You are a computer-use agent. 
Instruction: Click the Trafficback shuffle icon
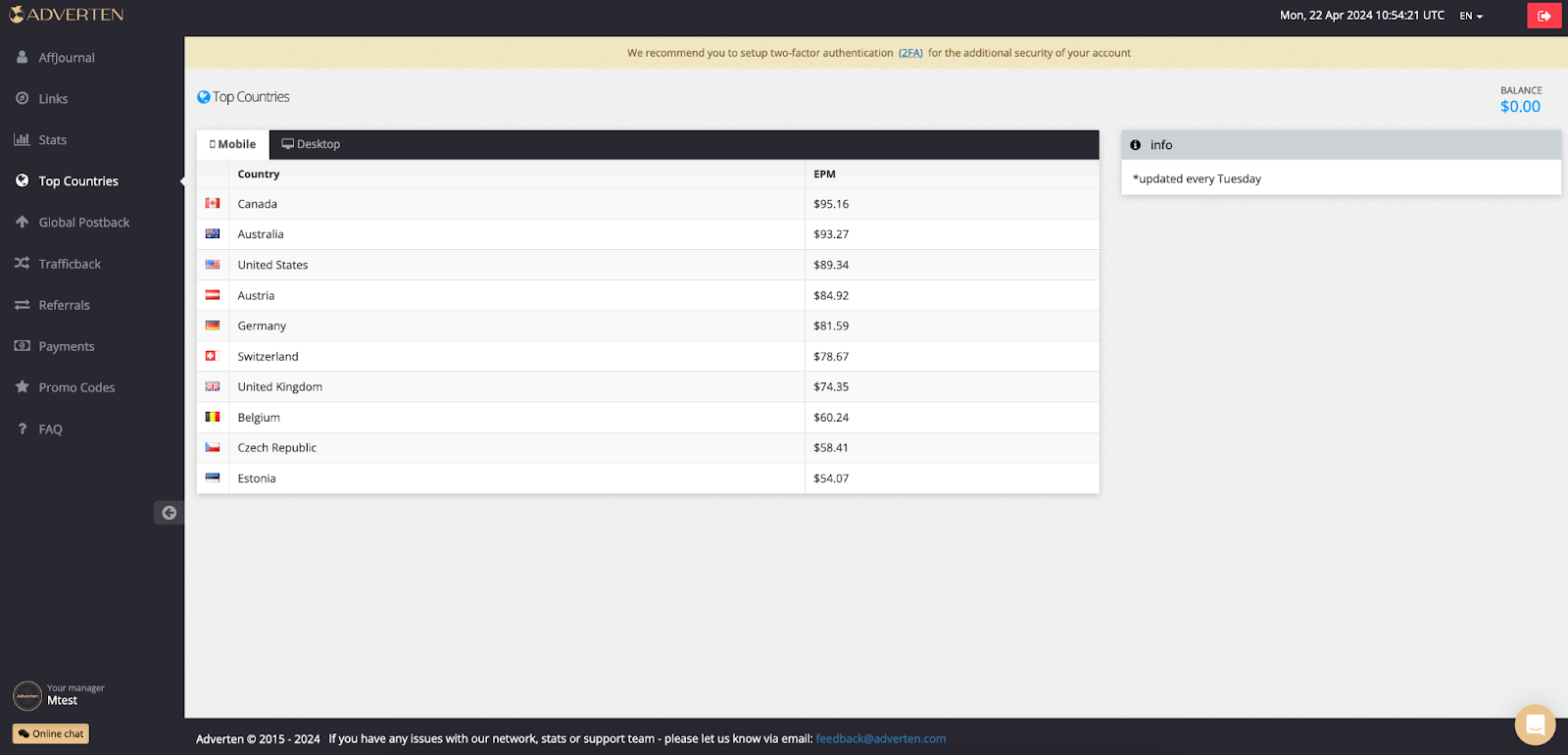pos(22,263)
